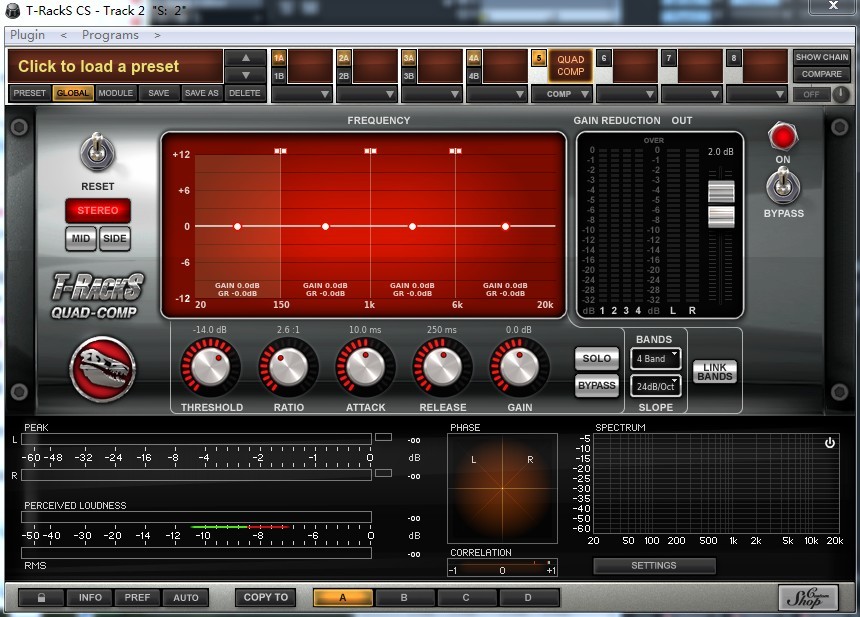This screenshot has height=617, width=860.
Task: Click the T-Rex skull logo emblem
Action: 103,369
